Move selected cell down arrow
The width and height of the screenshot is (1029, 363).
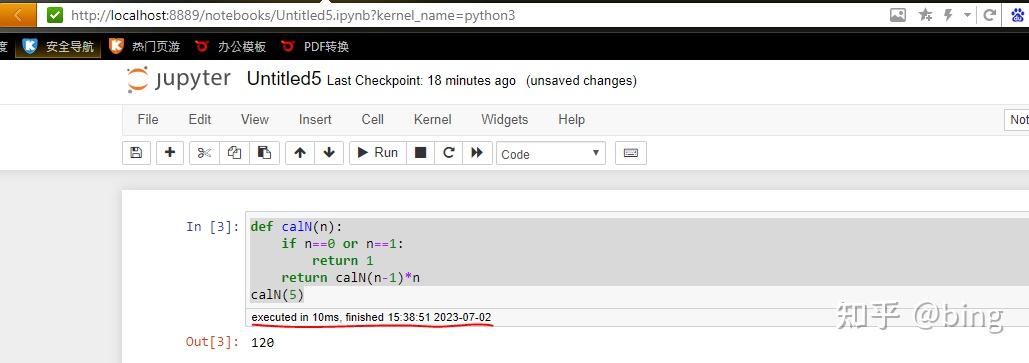click(x=329, y=153)
